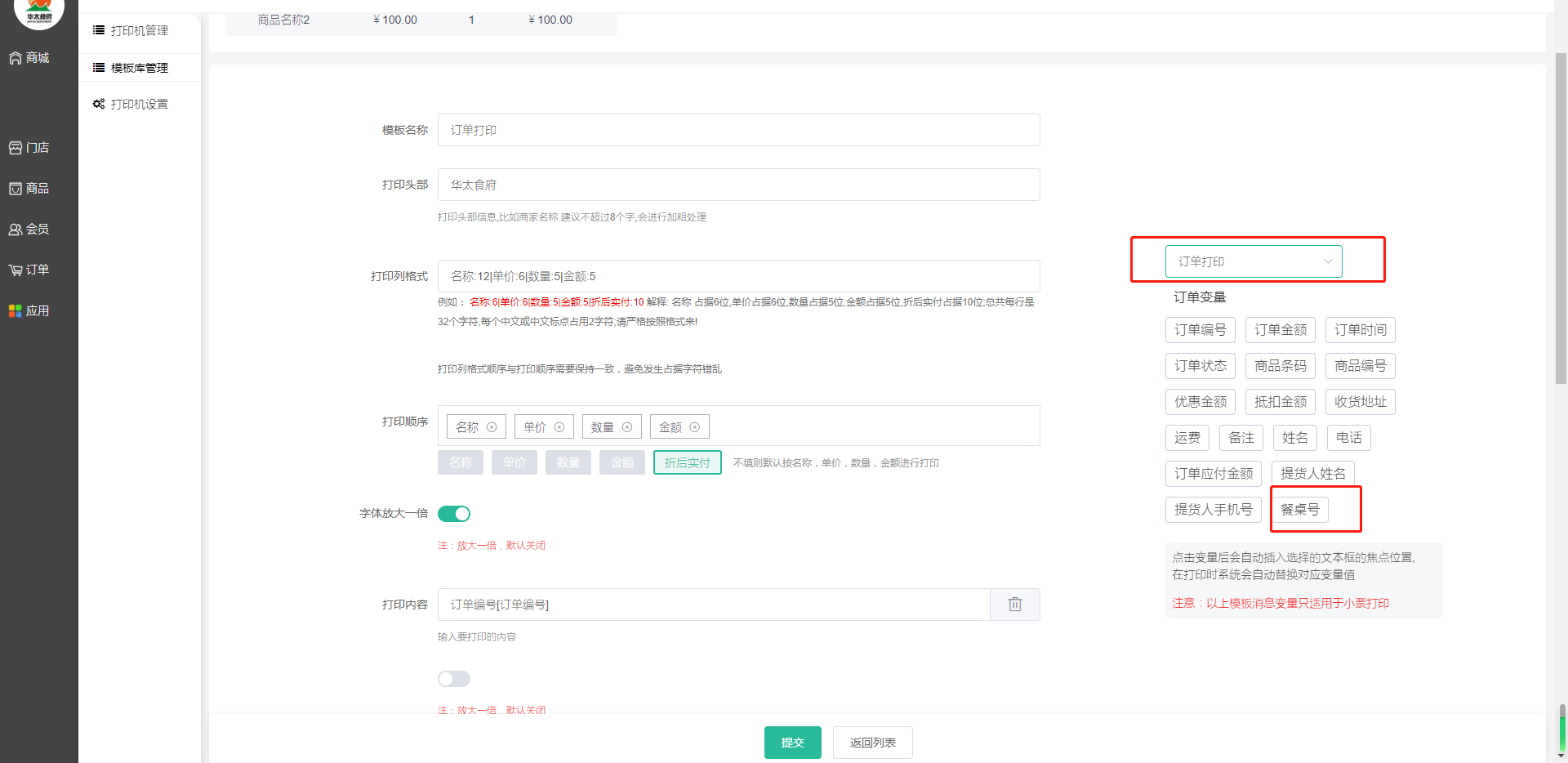The width and height of the screenshot is (1568, 763).
Task: Select the 折后实付 print order option
Action: coord(687,463)
